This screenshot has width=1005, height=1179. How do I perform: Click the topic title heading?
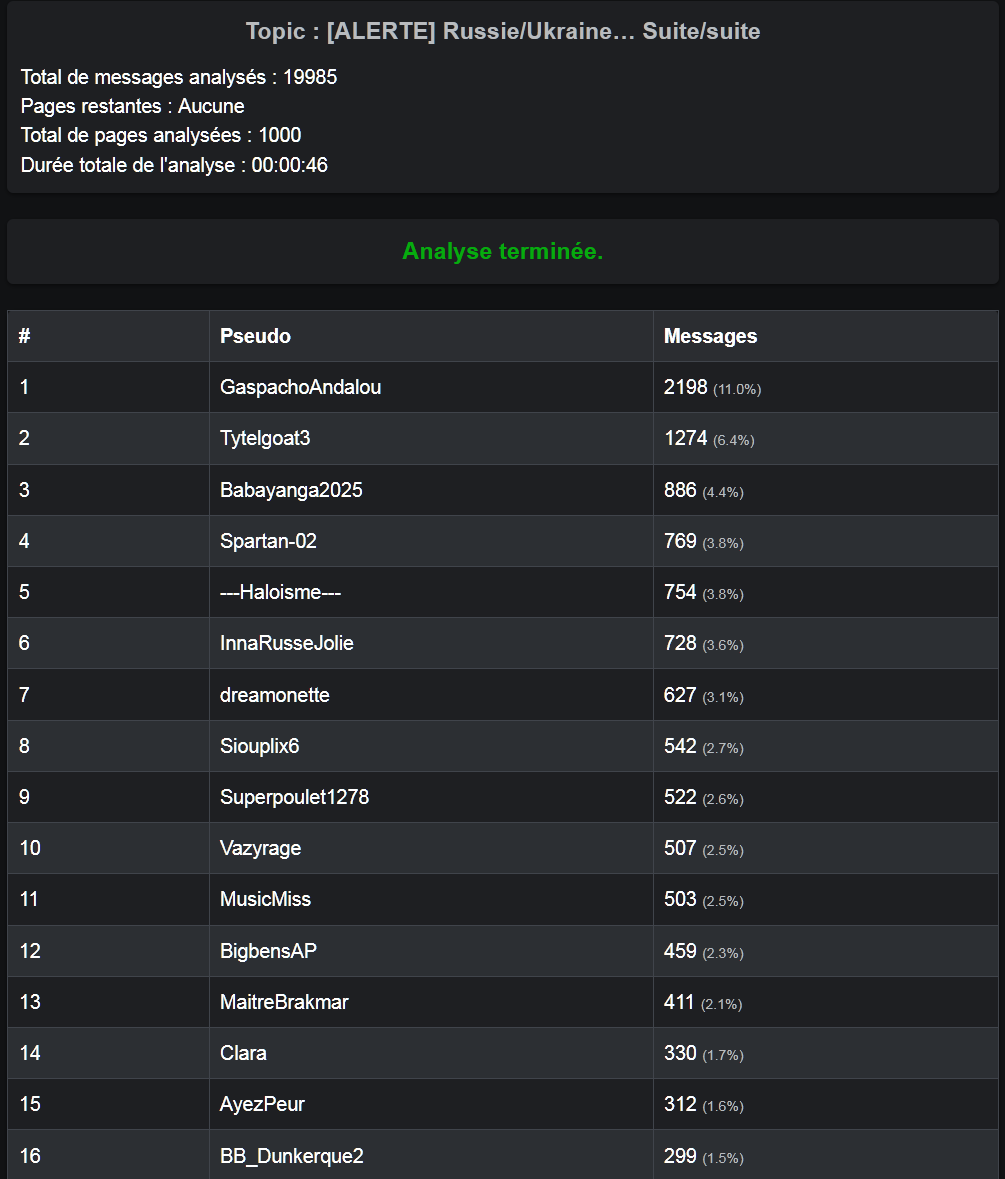(502, 31)
